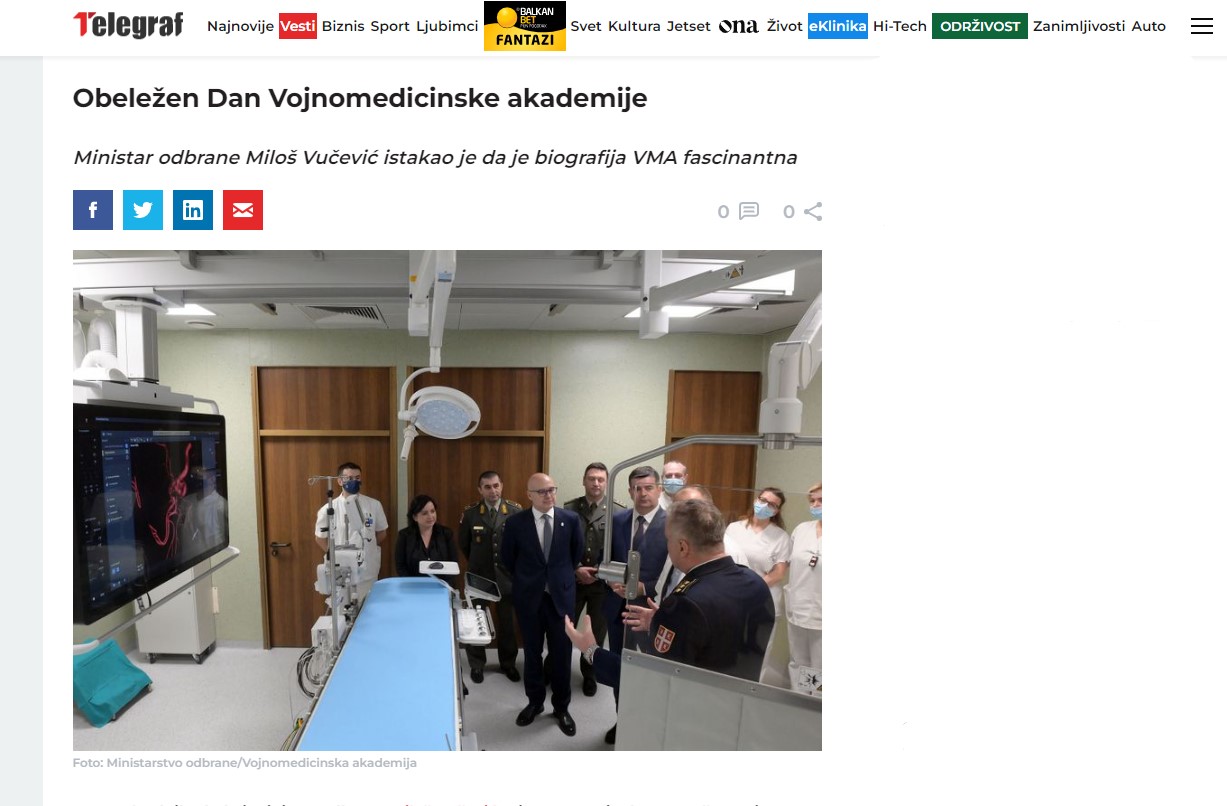1227x806 pixels.
Task: Share article on Twitter
Action: point(143,210)
